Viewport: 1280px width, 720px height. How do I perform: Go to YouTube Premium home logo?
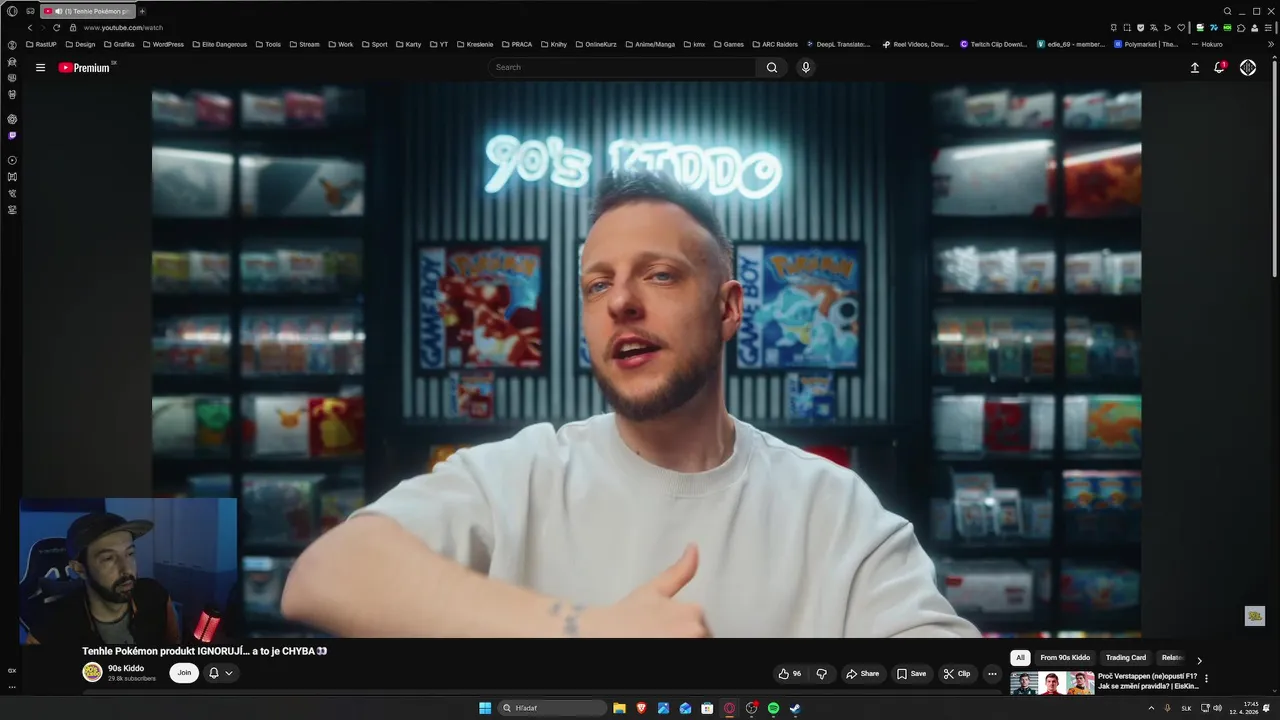(84, 68)
